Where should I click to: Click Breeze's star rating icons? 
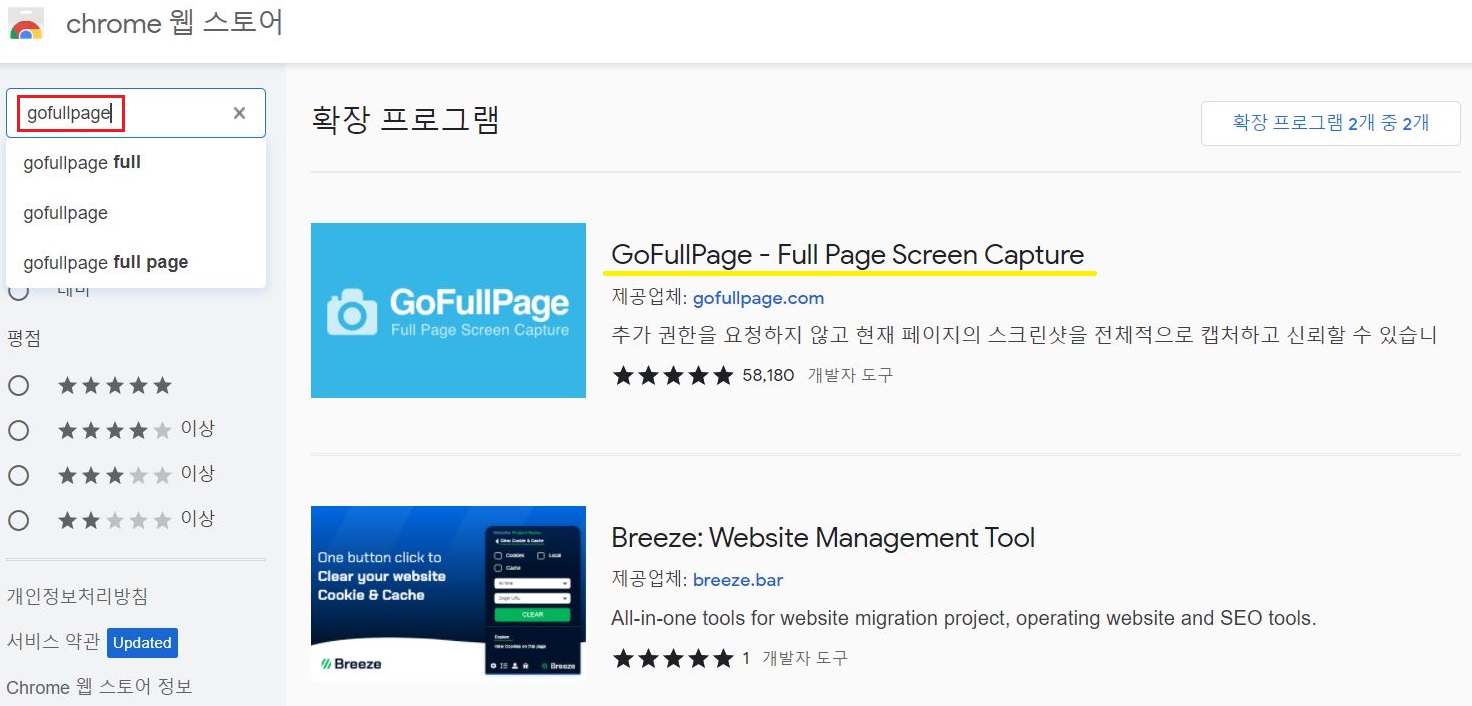[x=673, y=659]
